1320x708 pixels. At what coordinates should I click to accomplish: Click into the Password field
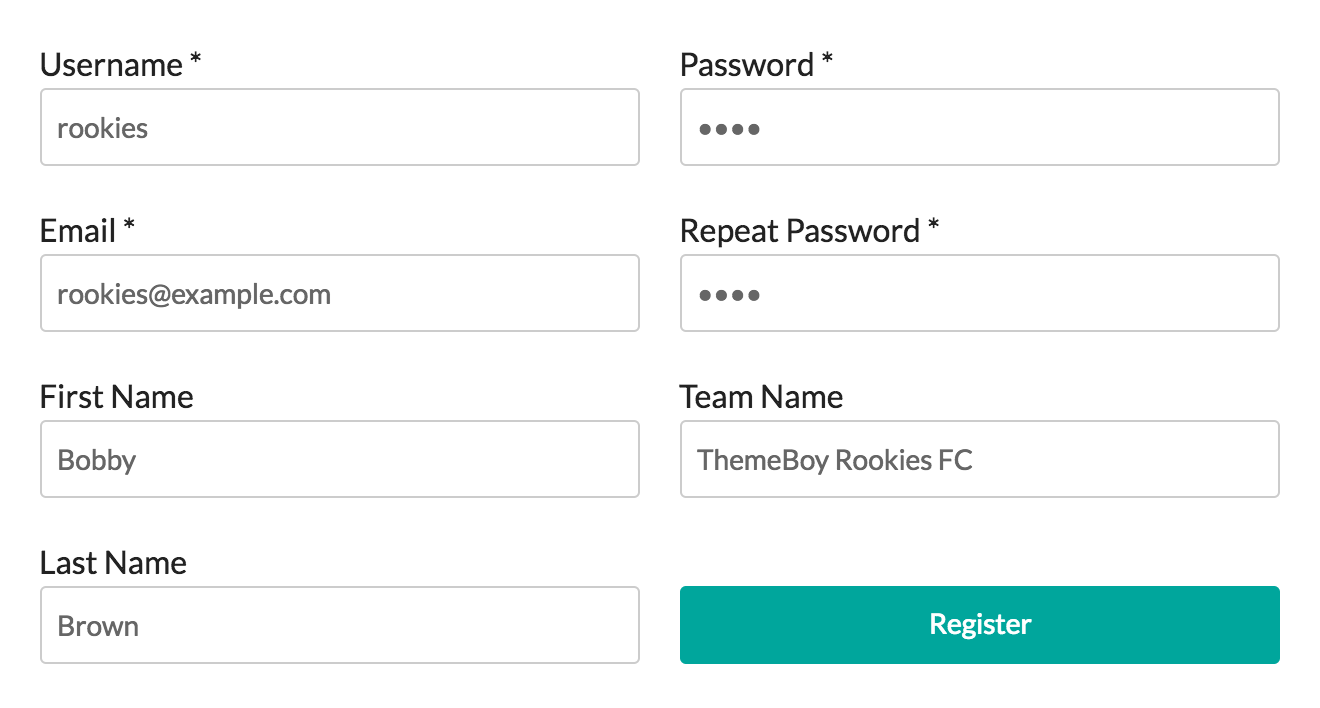(979, 127)
